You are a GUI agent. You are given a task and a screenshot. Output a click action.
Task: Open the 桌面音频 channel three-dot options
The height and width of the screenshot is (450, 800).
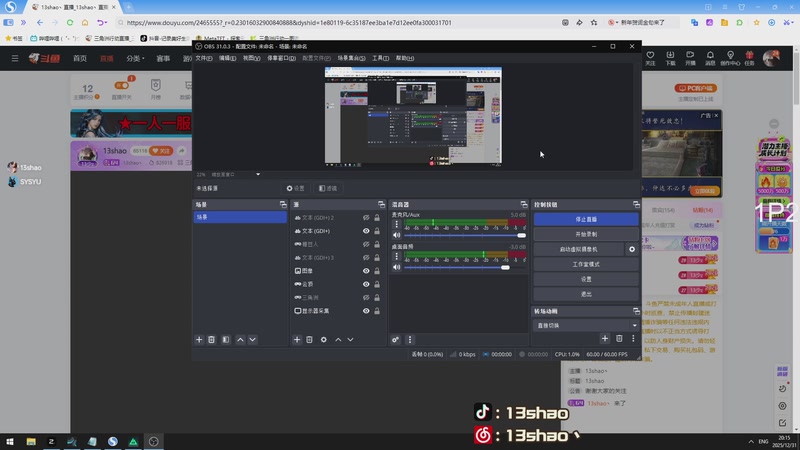point(396,256)
